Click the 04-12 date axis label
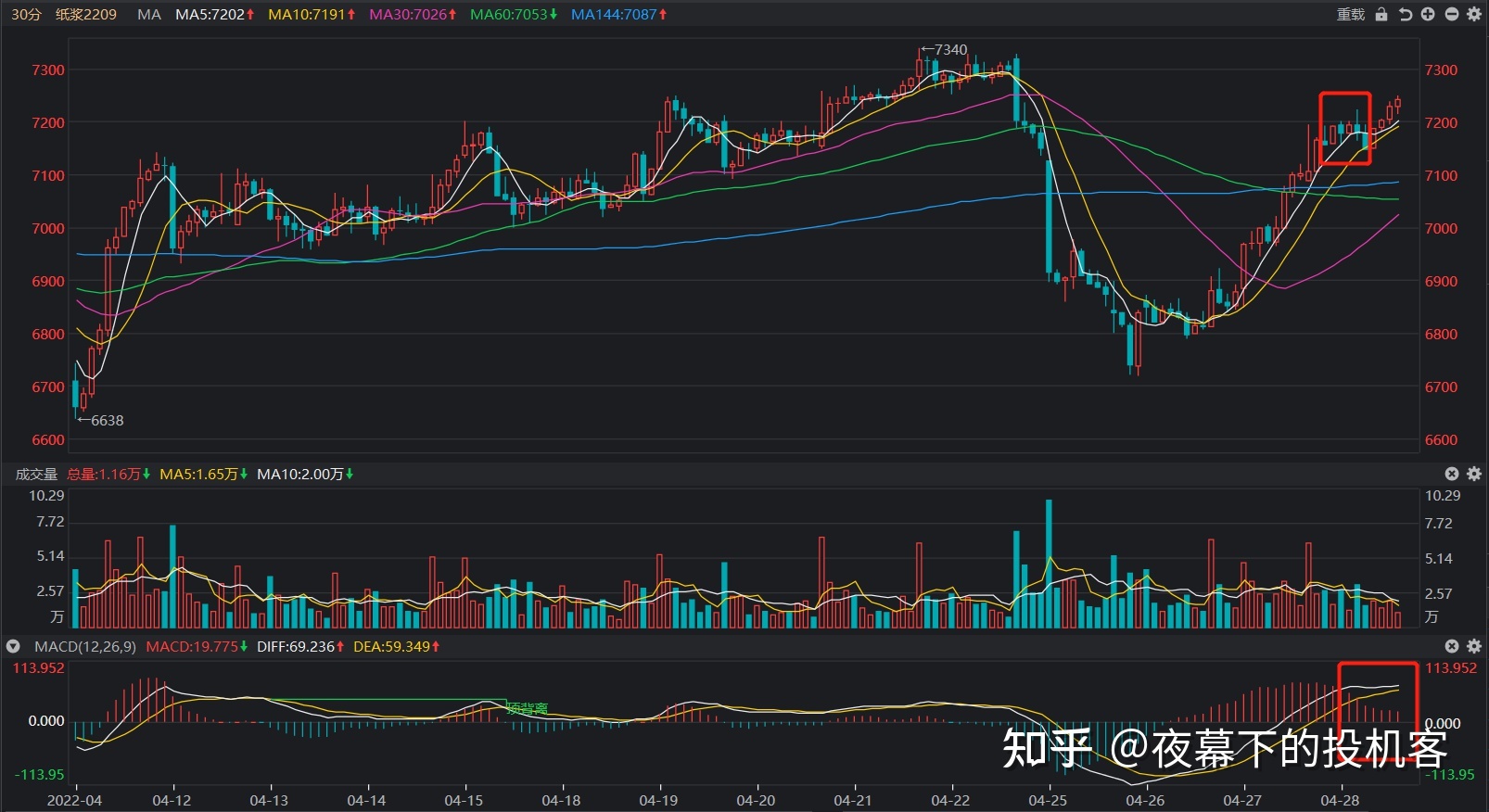Image resolution: width=1489 pixels, height=812 pixels. coord(172,800)
